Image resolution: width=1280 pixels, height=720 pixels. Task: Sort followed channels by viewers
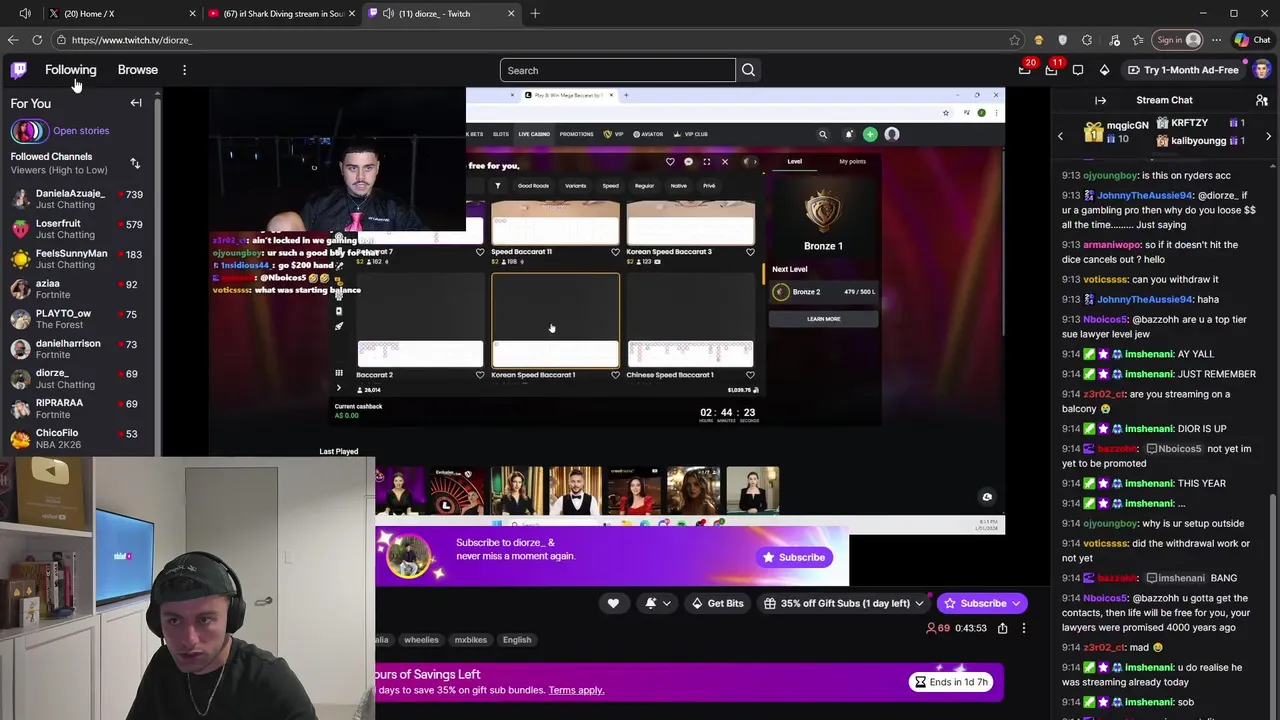point(135,163)
